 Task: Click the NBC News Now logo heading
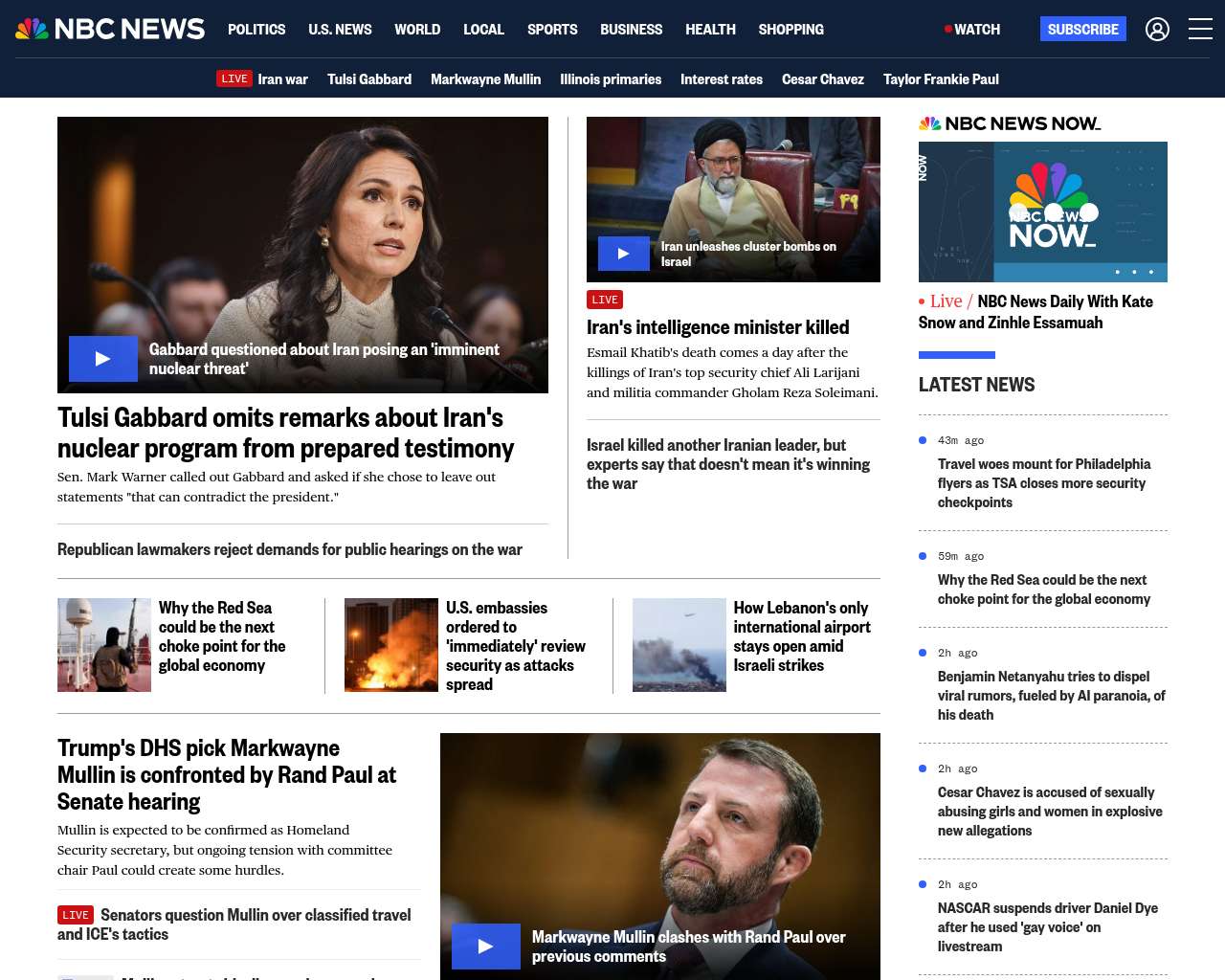pos(1009,123)
